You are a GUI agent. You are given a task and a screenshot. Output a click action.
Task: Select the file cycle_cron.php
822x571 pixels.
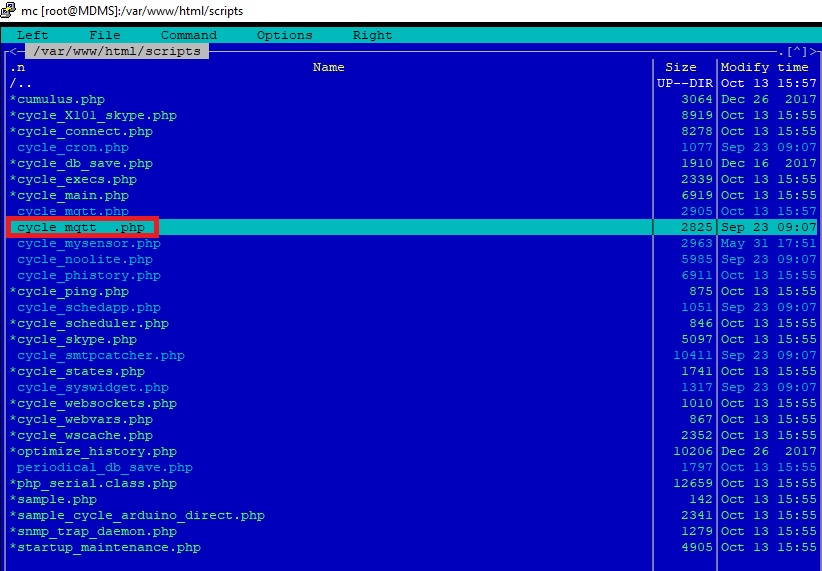coord(73,147)
